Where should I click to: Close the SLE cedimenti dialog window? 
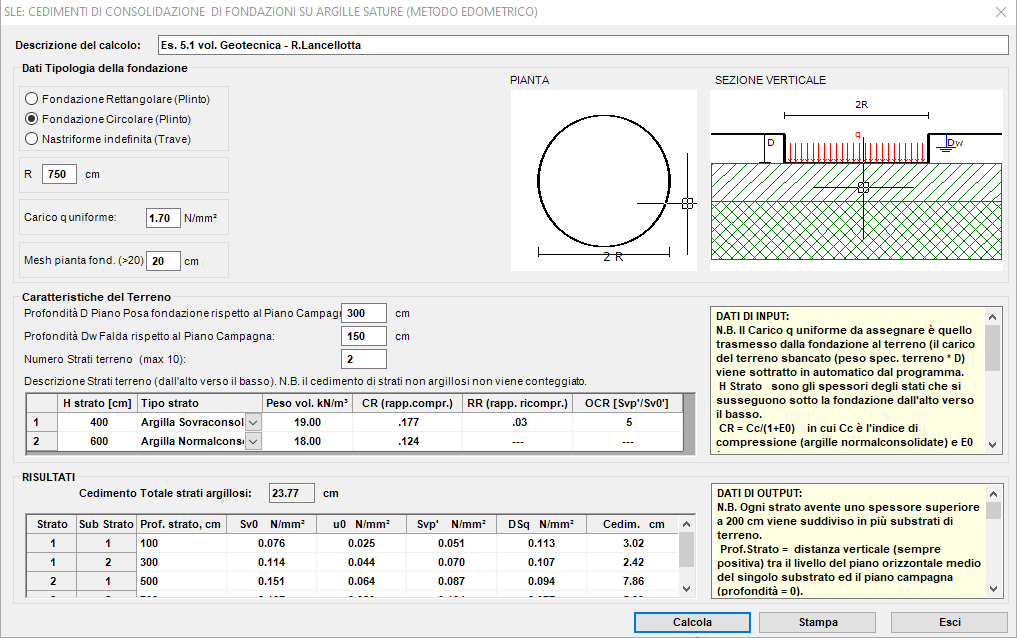pyautogui.click(x=1001, y=12)
